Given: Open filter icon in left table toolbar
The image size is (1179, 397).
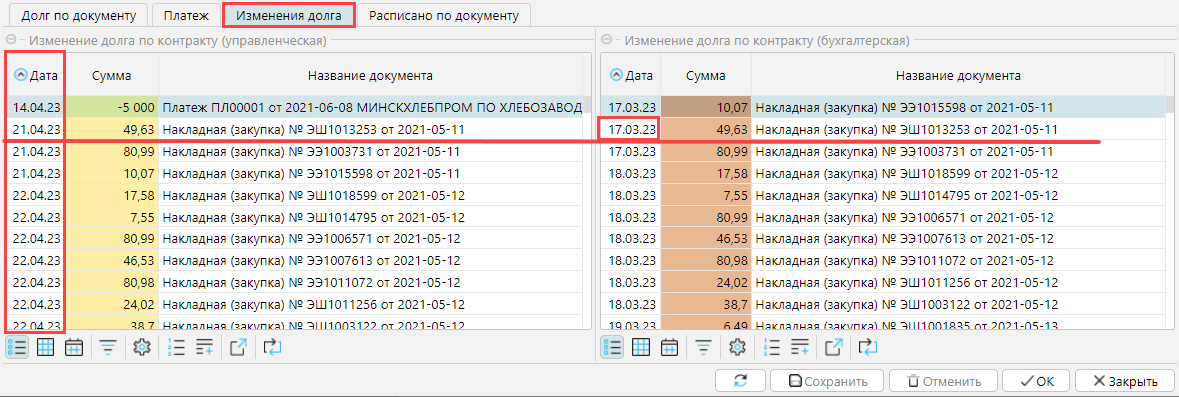Looking at the screenshot, I should [108, 347].
